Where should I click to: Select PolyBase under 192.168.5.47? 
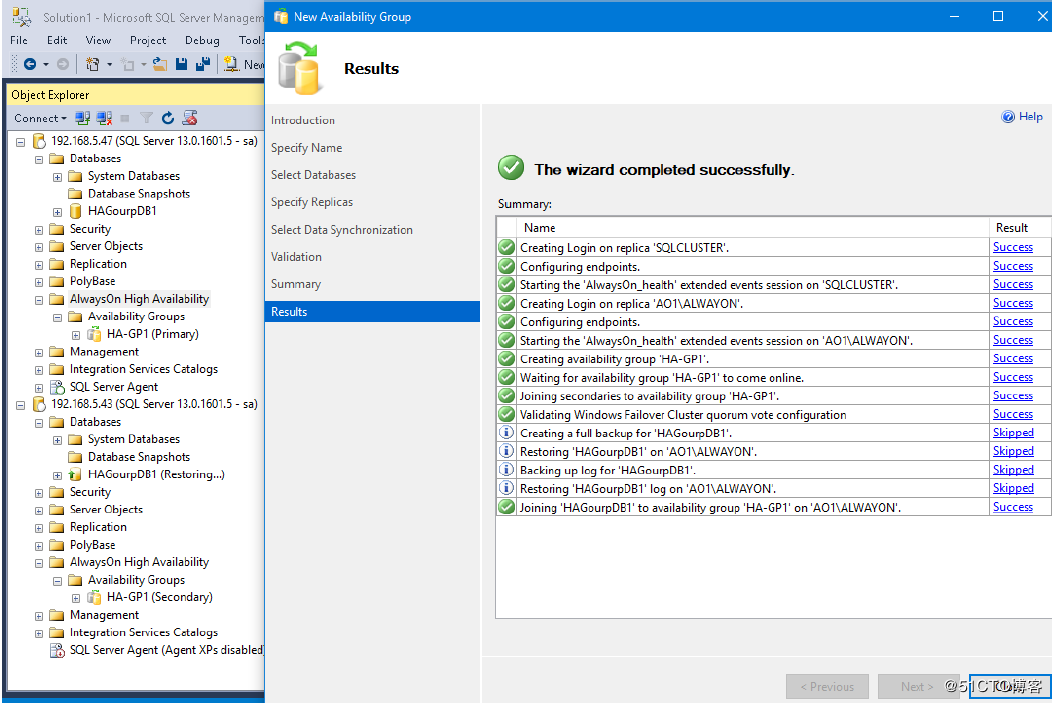point(93,281)
